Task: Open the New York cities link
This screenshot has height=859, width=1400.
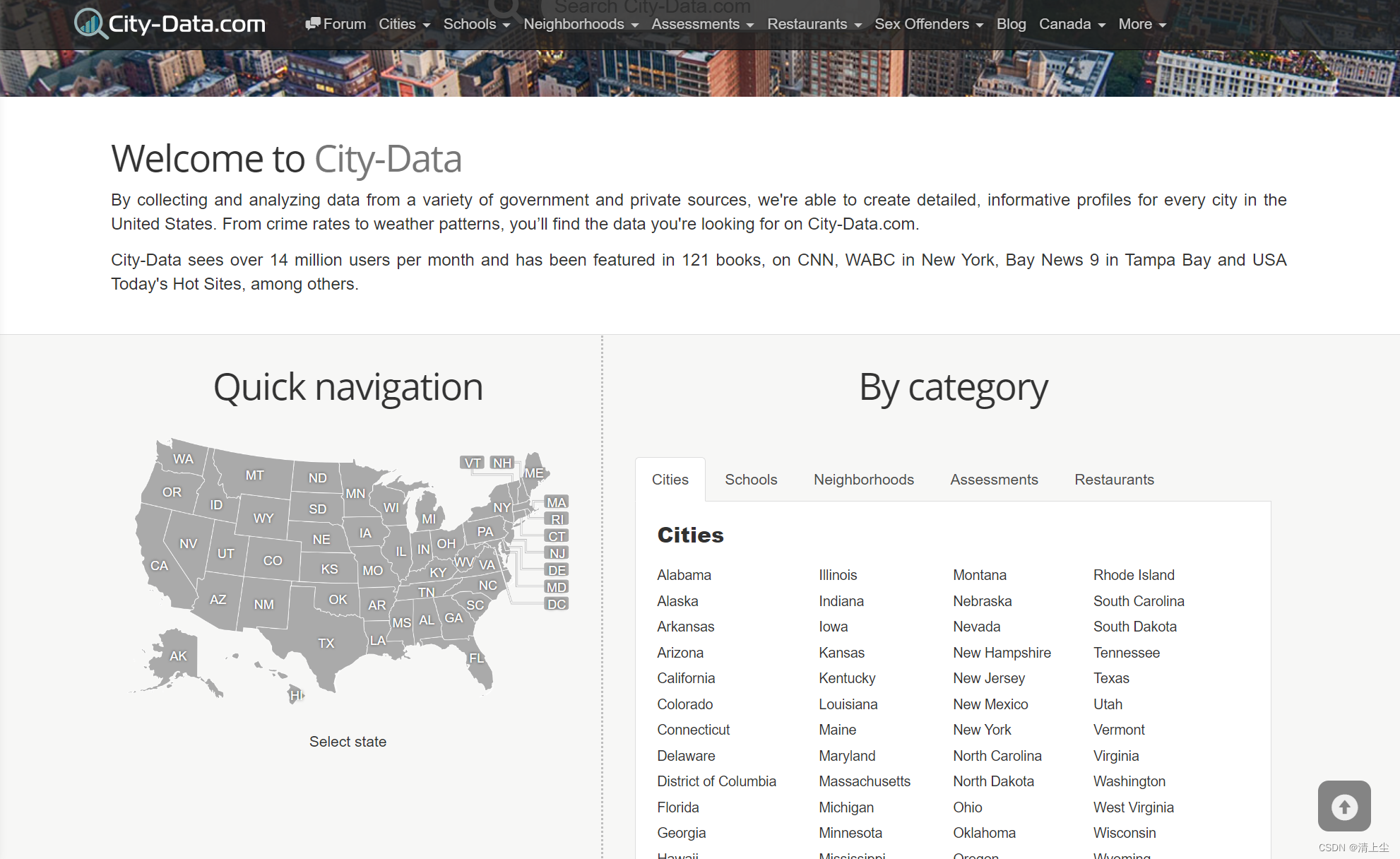Action: [x=982, y=730]
